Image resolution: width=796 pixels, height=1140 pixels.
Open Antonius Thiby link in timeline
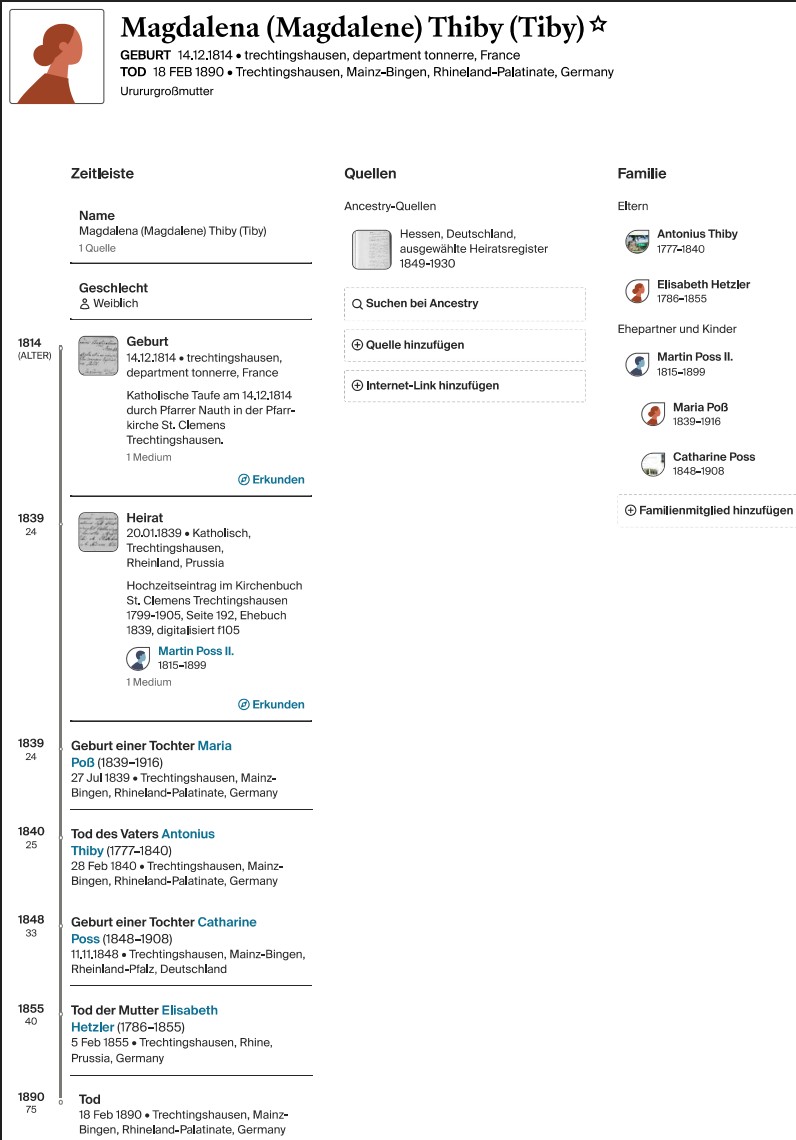(x=188, y=834)
